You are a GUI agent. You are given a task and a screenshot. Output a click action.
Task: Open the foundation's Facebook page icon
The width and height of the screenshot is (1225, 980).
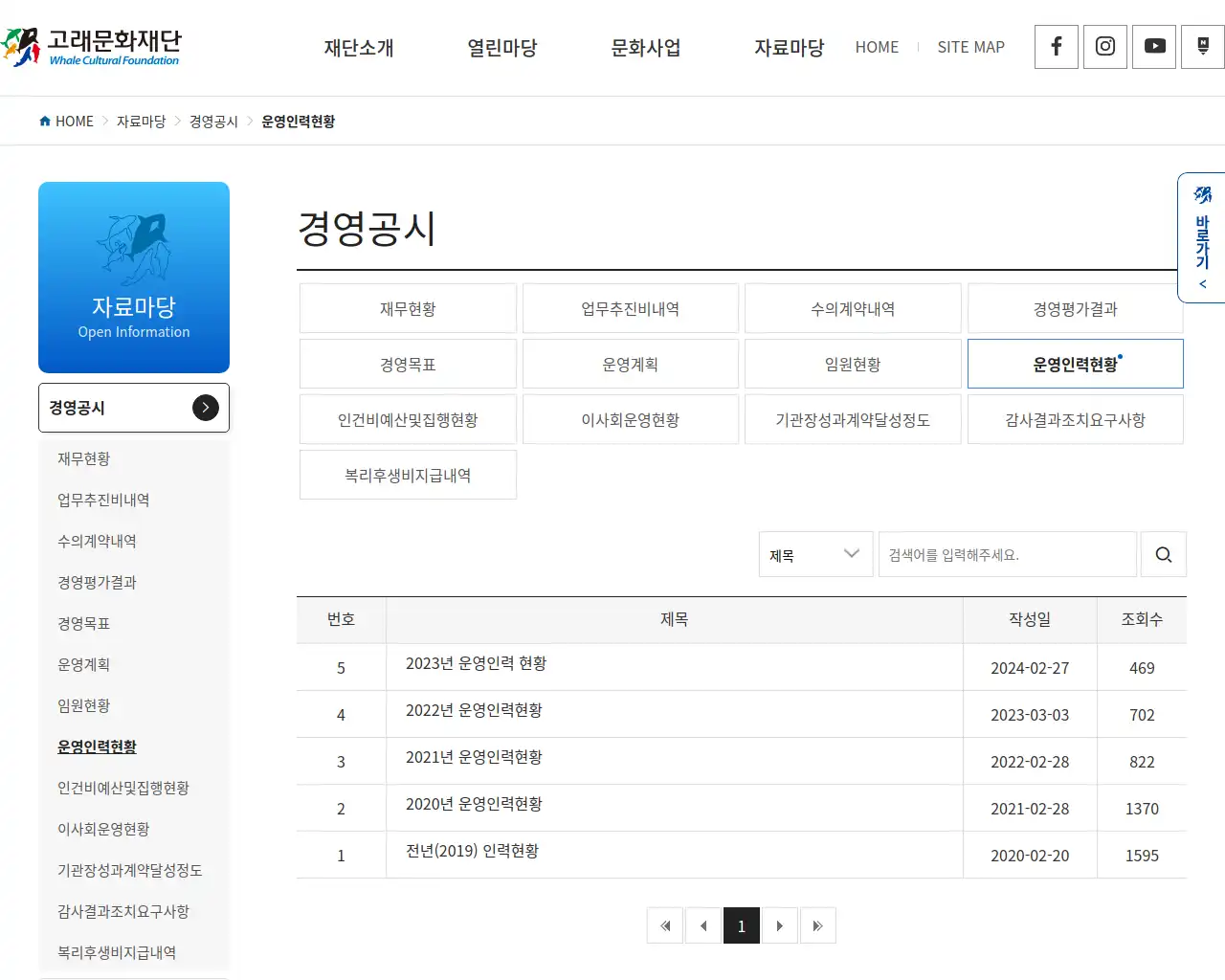(x=1056, y=47)
